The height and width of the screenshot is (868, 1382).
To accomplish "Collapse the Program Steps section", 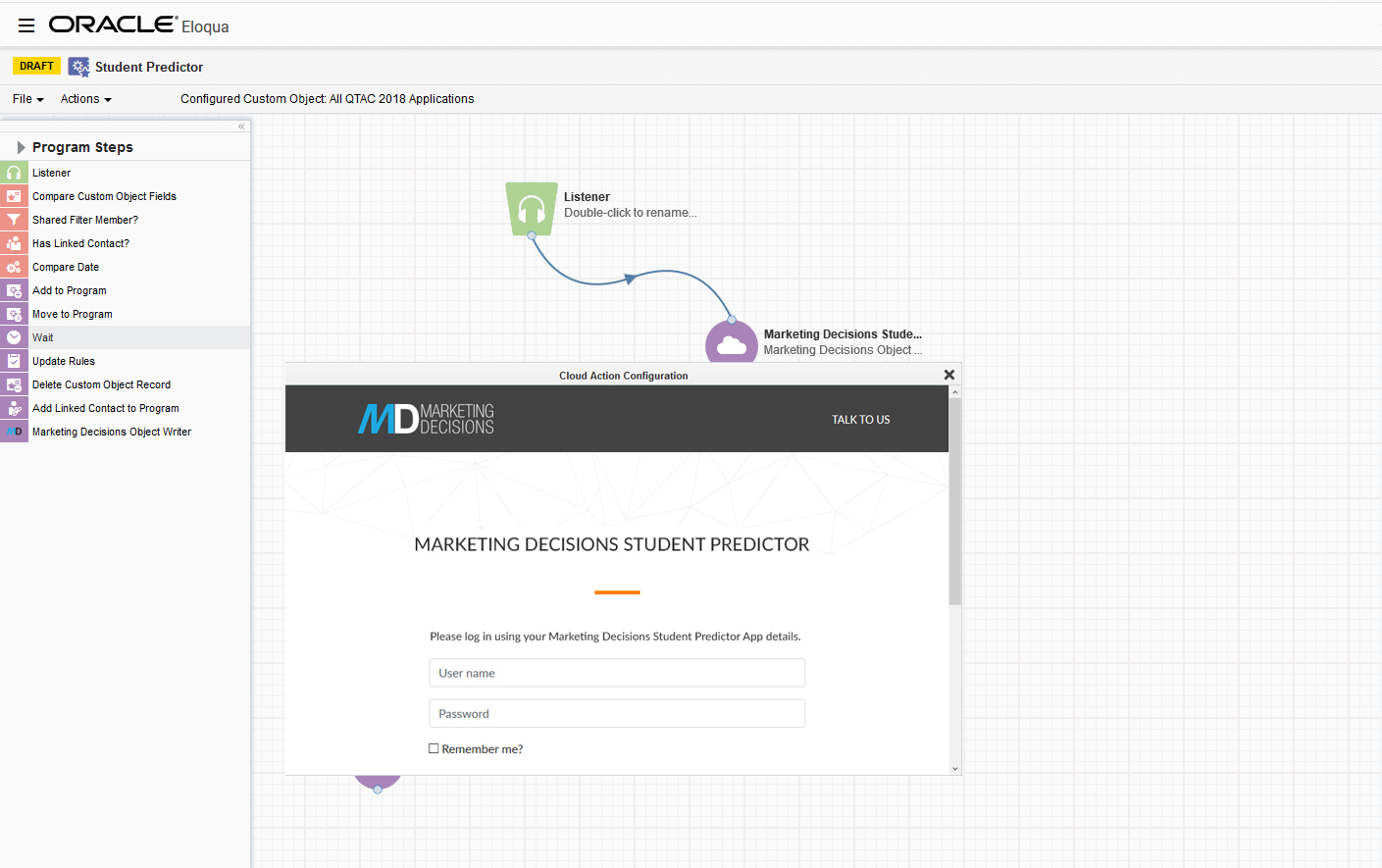I will [x=21, y=147].
